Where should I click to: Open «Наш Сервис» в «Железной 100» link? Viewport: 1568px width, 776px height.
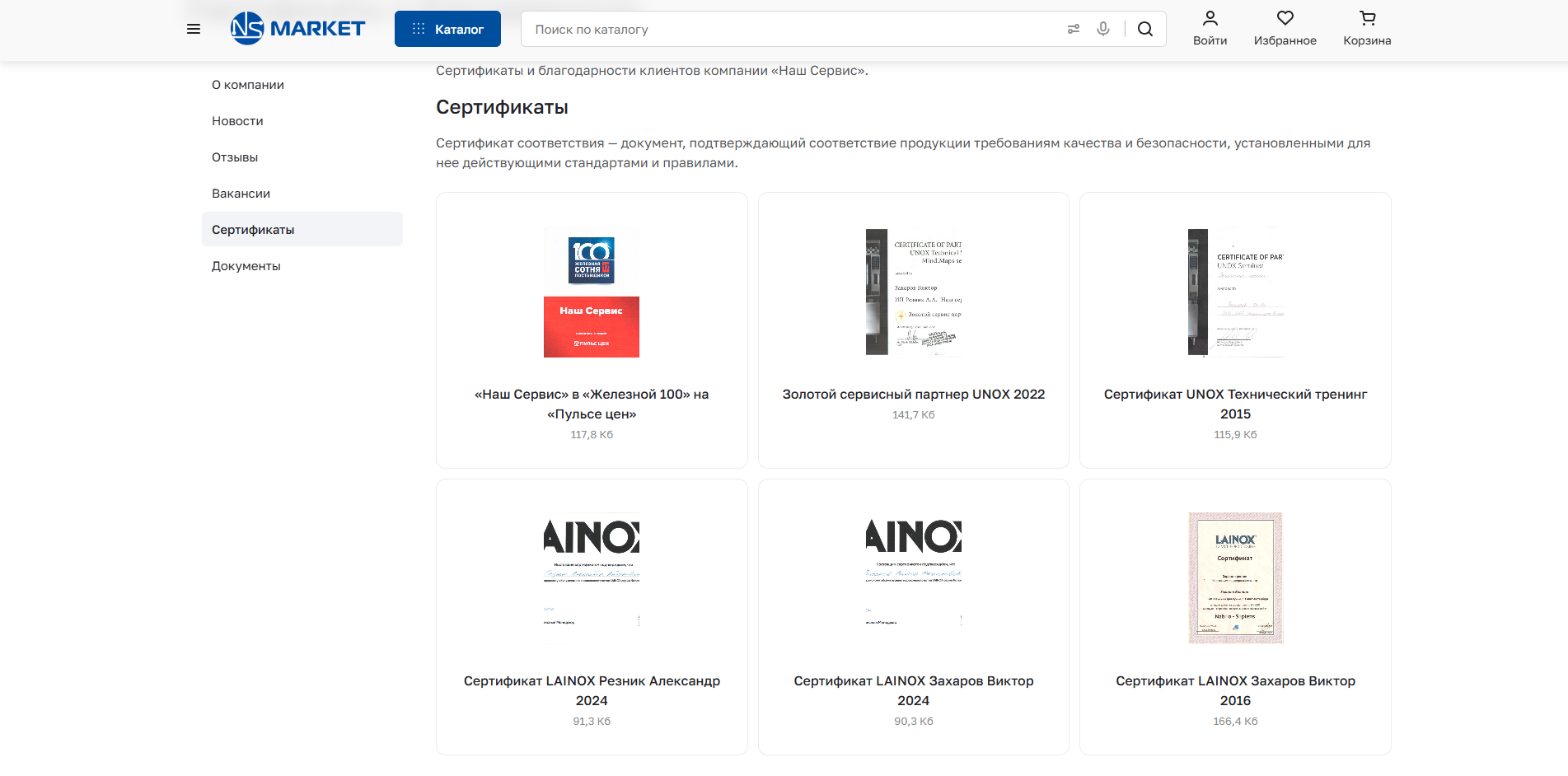592,404
